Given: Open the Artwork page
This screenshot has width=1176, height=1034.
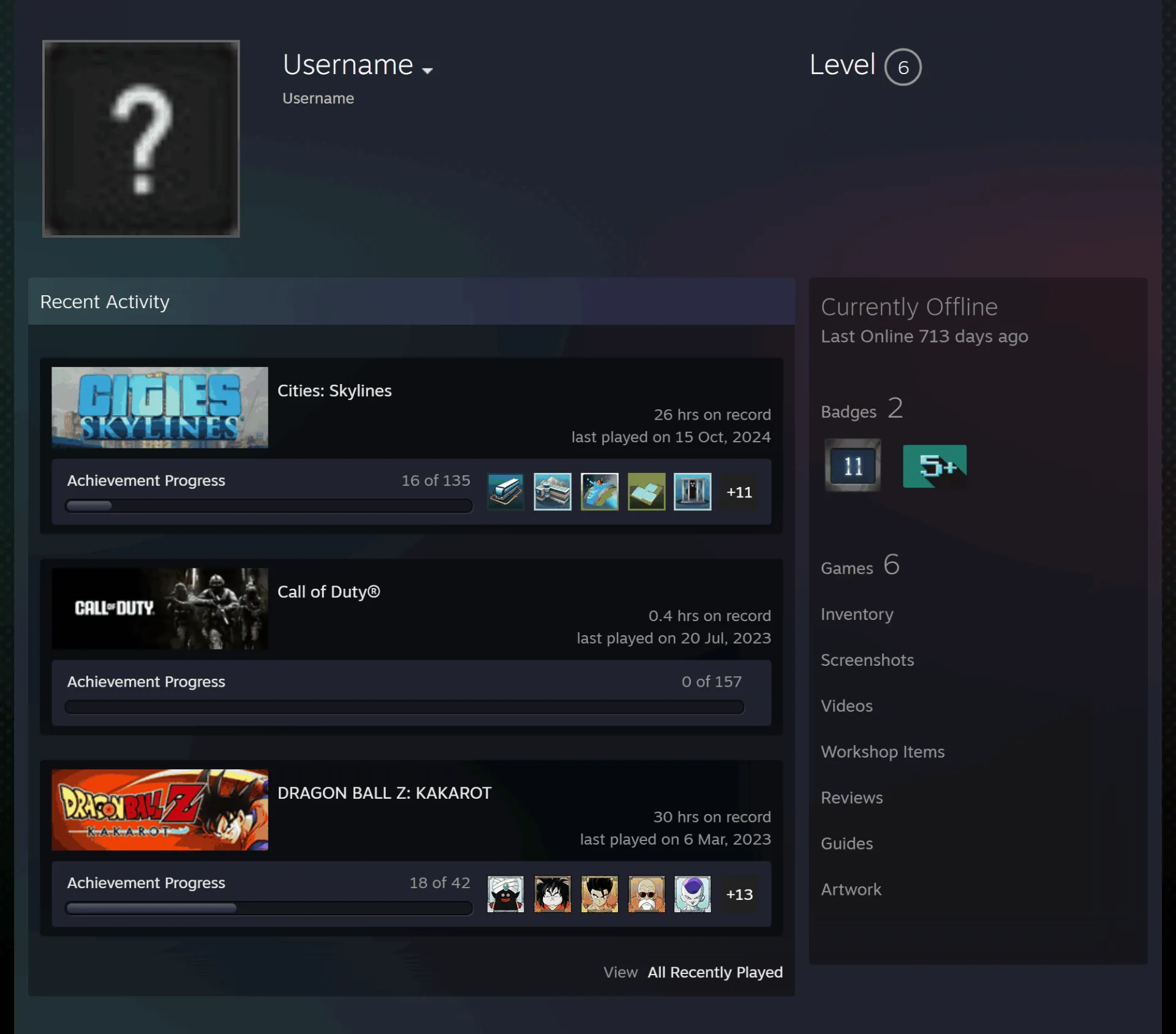Looking at the screenshot, I should [851, 889].
